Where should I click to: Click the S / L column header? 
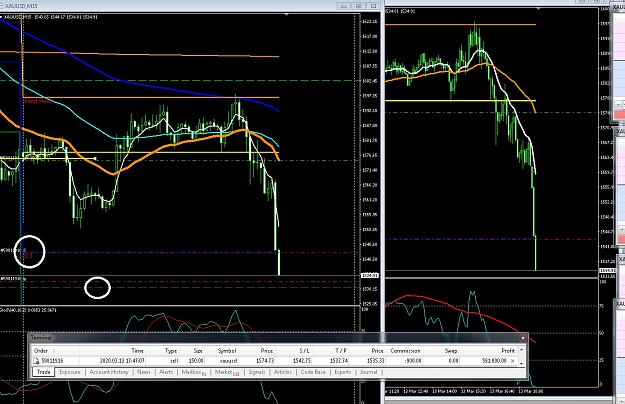click(x=304, y=351)
